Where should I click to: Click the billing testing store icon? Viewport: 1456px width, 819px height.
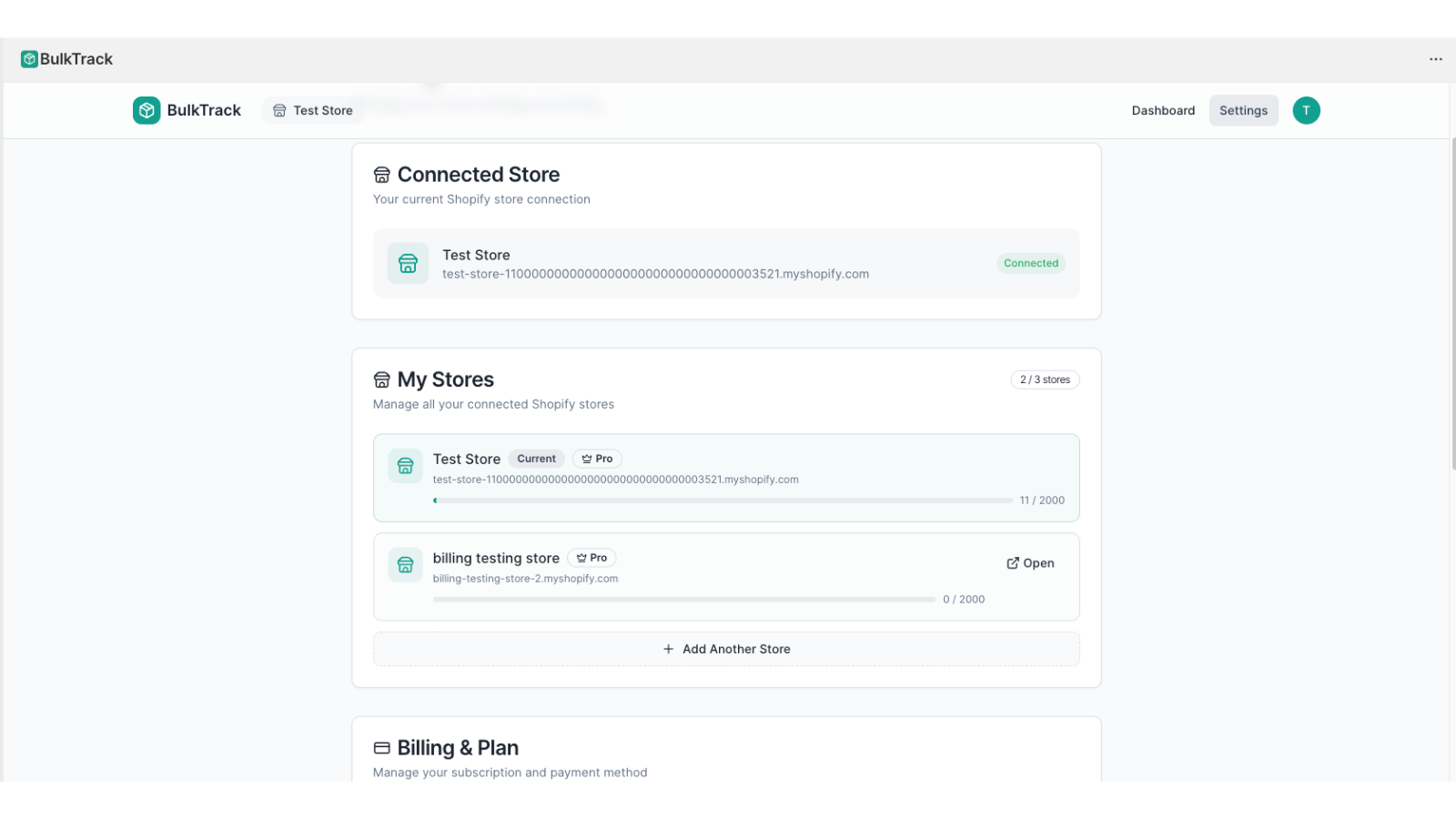pos(404,564)
